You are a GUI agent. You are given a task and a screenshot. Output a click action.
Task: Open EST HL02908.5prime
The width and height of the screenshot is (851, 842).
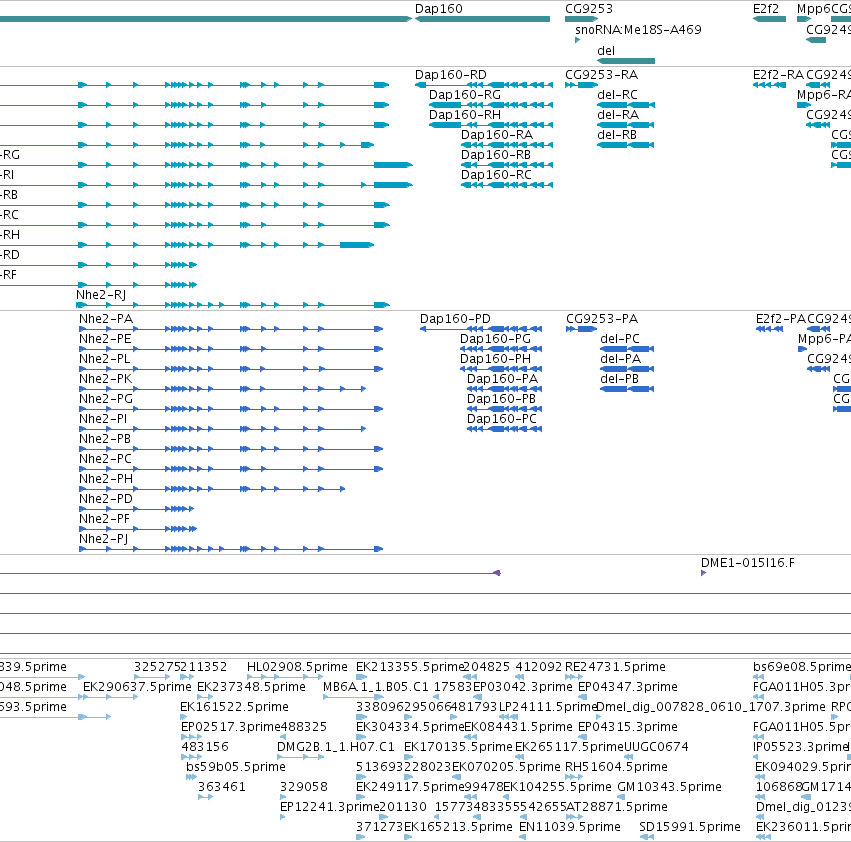(297, 667)
